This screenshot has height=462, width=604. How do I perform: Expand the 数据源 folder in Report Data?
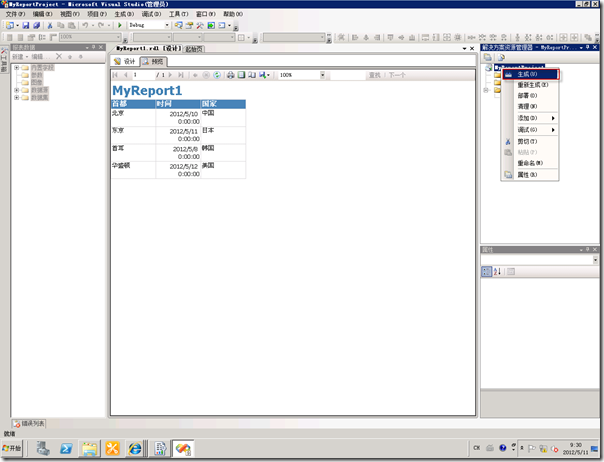tap(16, 89)
